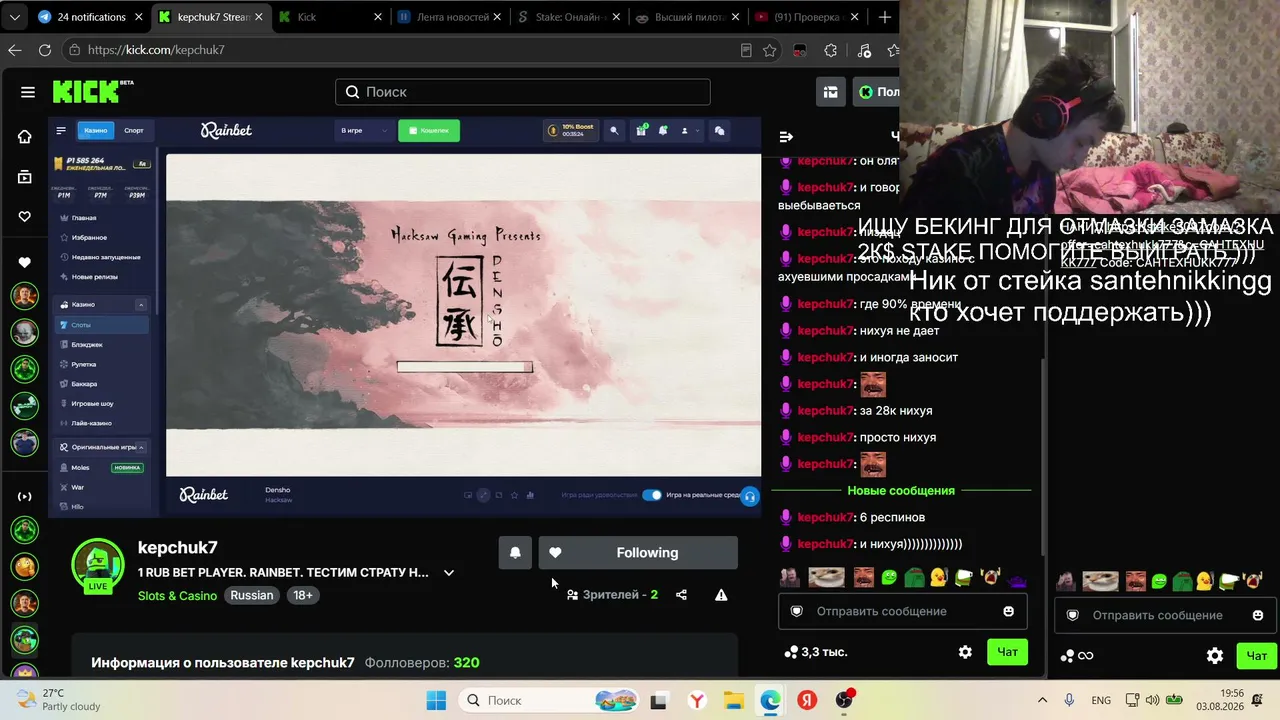Open the Slots & Casino category link

(177, 596)
